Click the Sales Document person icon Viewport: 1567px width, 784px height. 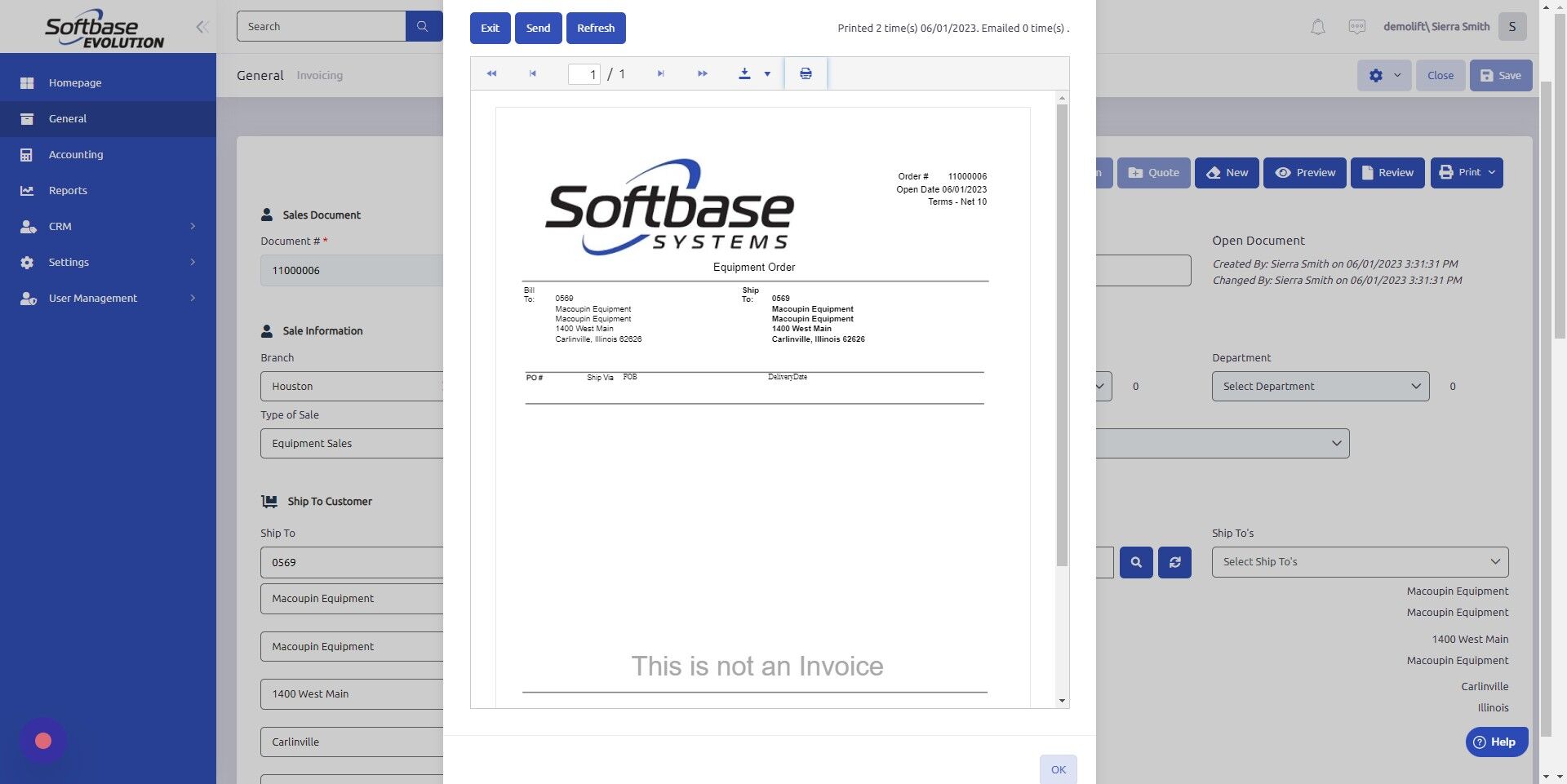coord(267,215)
